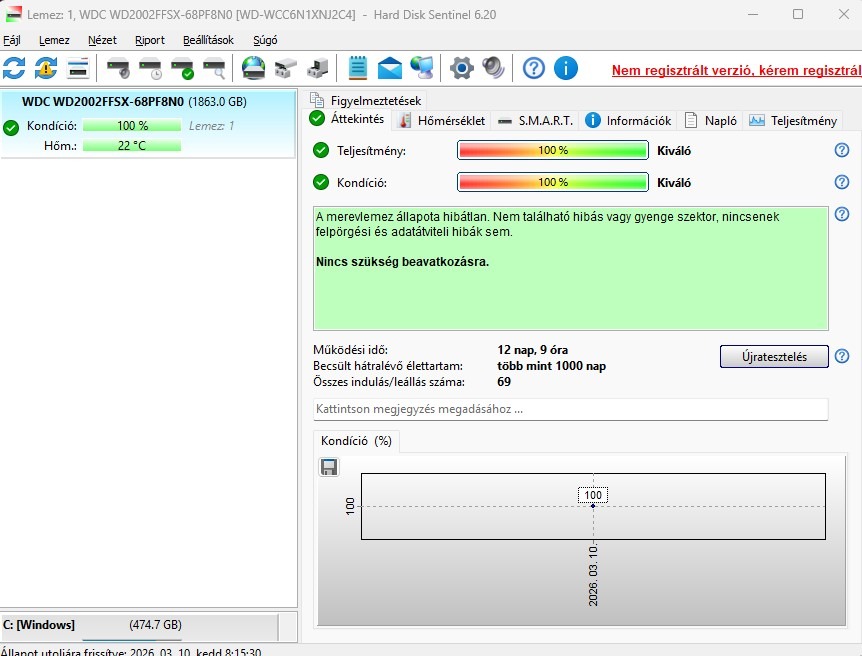Select the Áttekintés tab
The width and height of the screenshot is (862, 656).
347,118
